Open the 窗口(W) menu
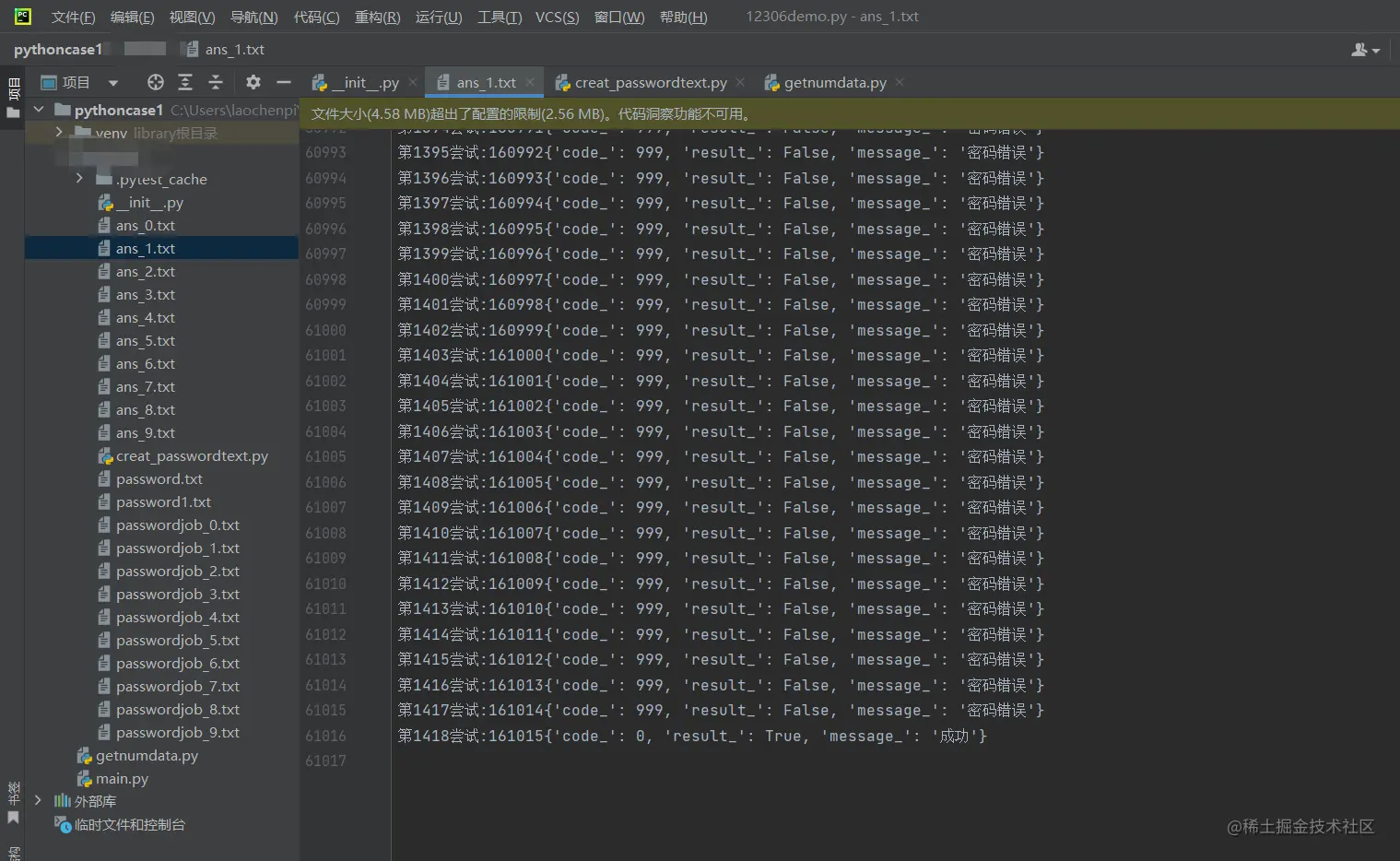The height and width of the screenshot is (861, 1400). click(618, 17)
